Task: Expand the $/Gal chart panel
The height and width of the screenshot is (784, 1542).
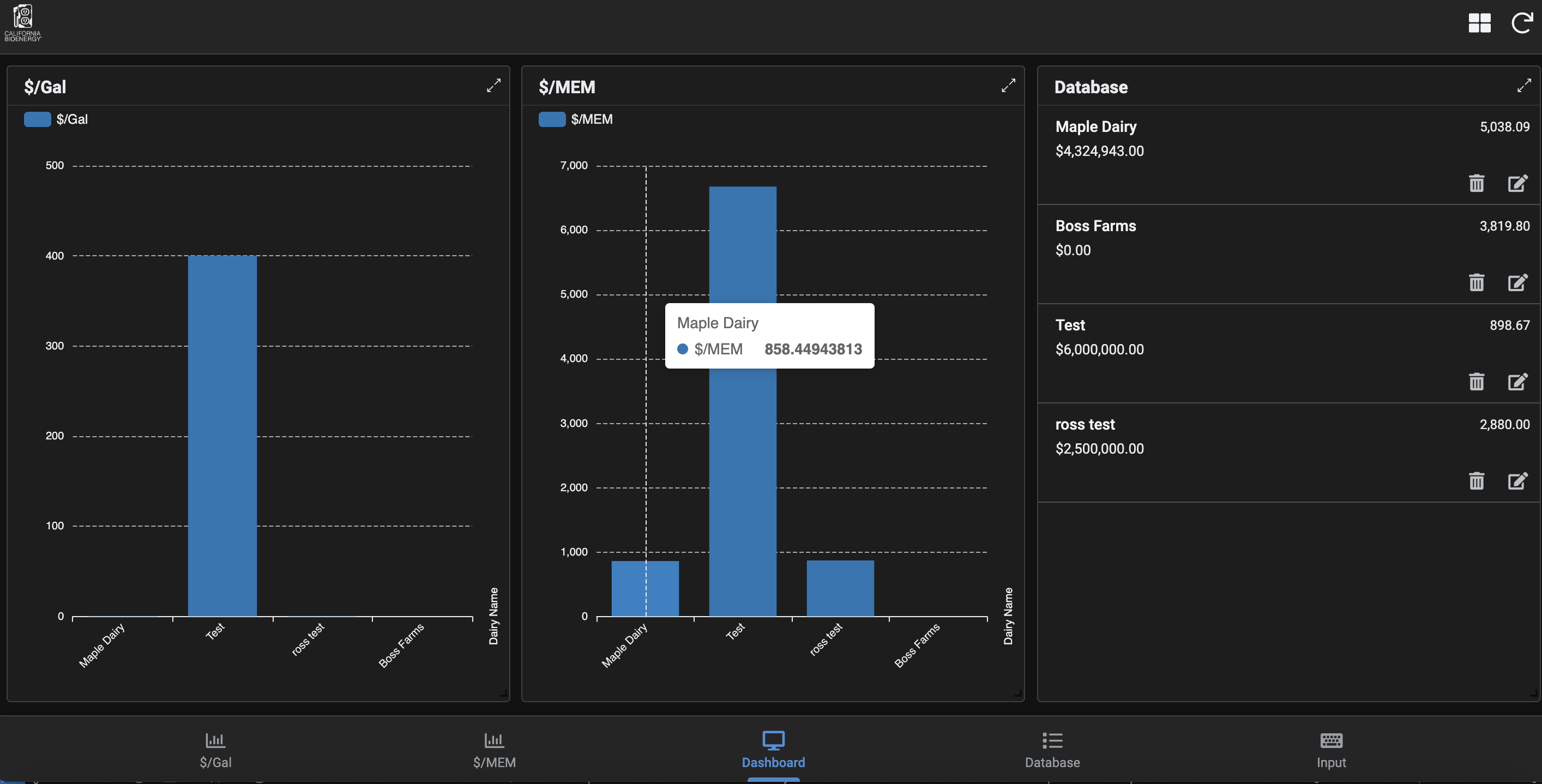Action: tap(493, 86)
